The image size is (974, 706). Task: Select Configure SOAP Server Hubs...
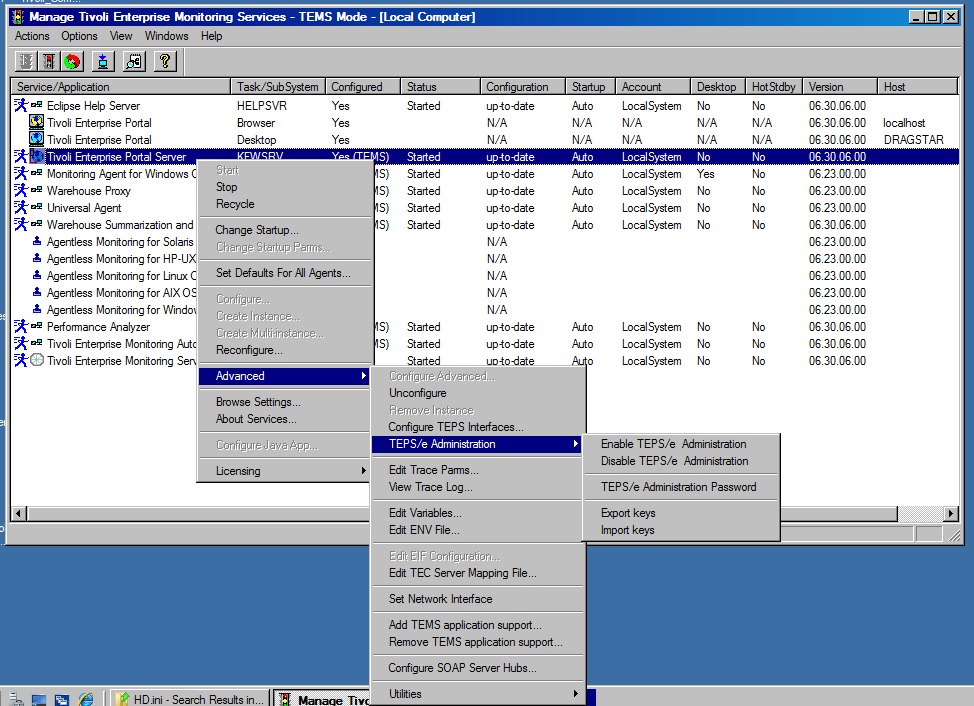[478, 668]
